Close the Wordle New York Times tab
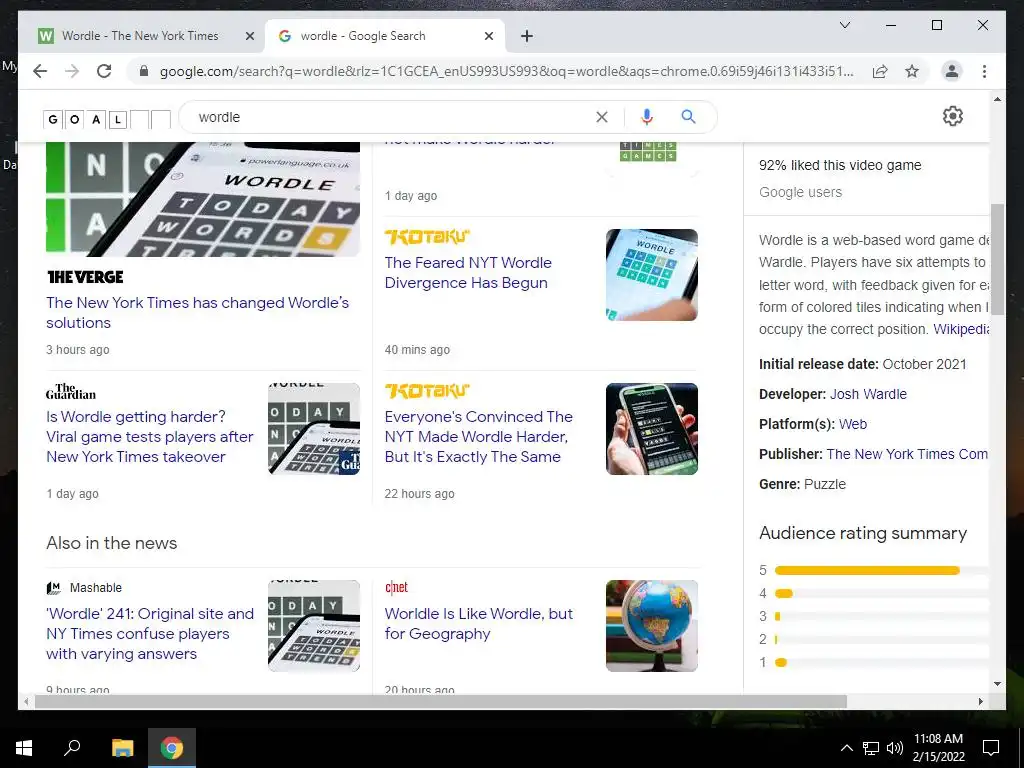 coord(249,36)
